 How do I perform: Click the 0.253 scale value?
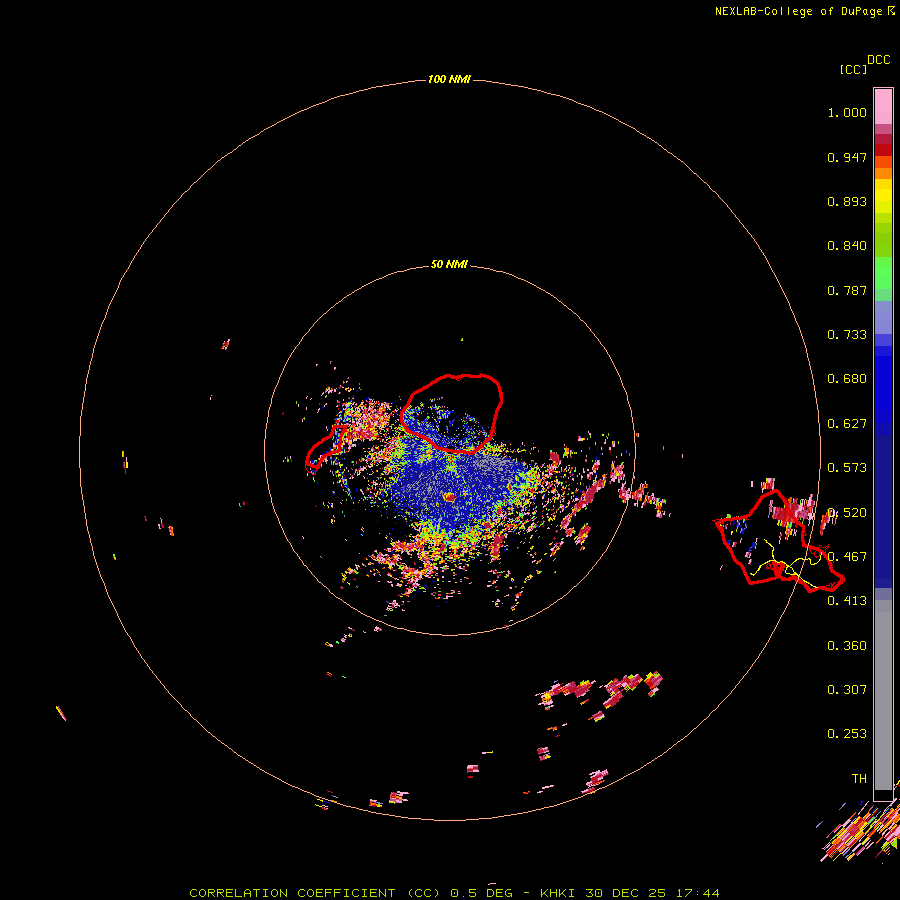(847, 734)
